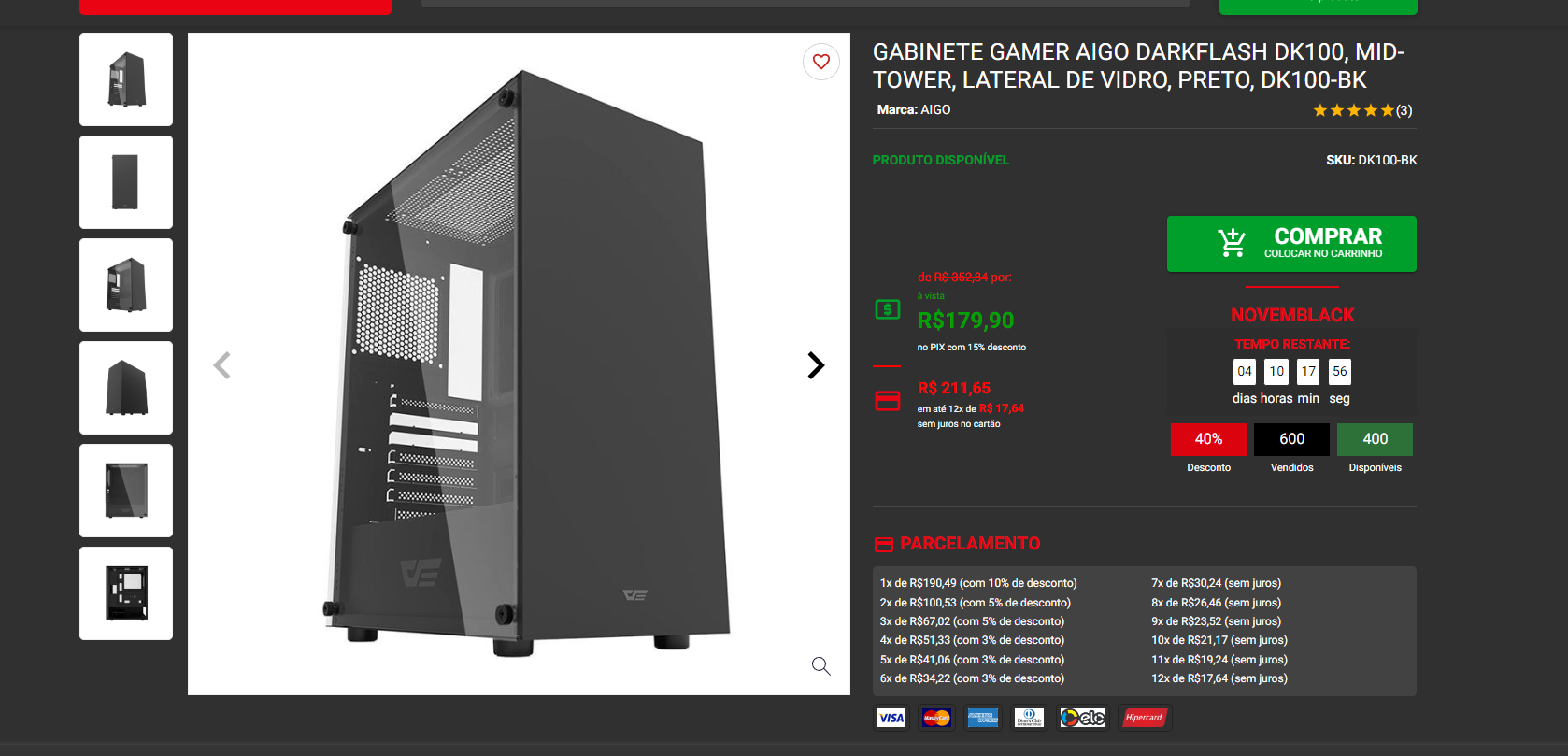The width and height of the screenshot is (1568, 756).
Task: Click the main product image of the case
Action: point(519,364)
